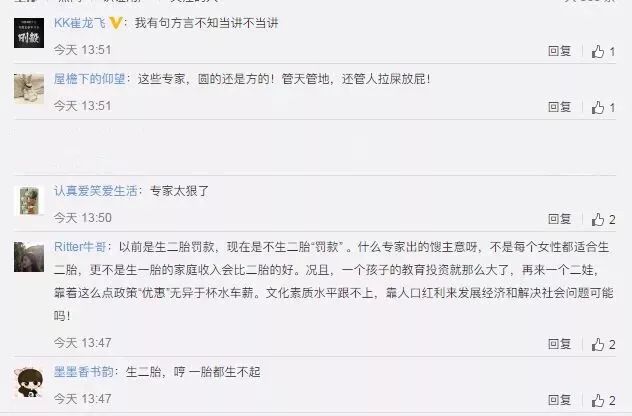Like KK崔龙飞's comment with thumbs-up

(598, 51)
